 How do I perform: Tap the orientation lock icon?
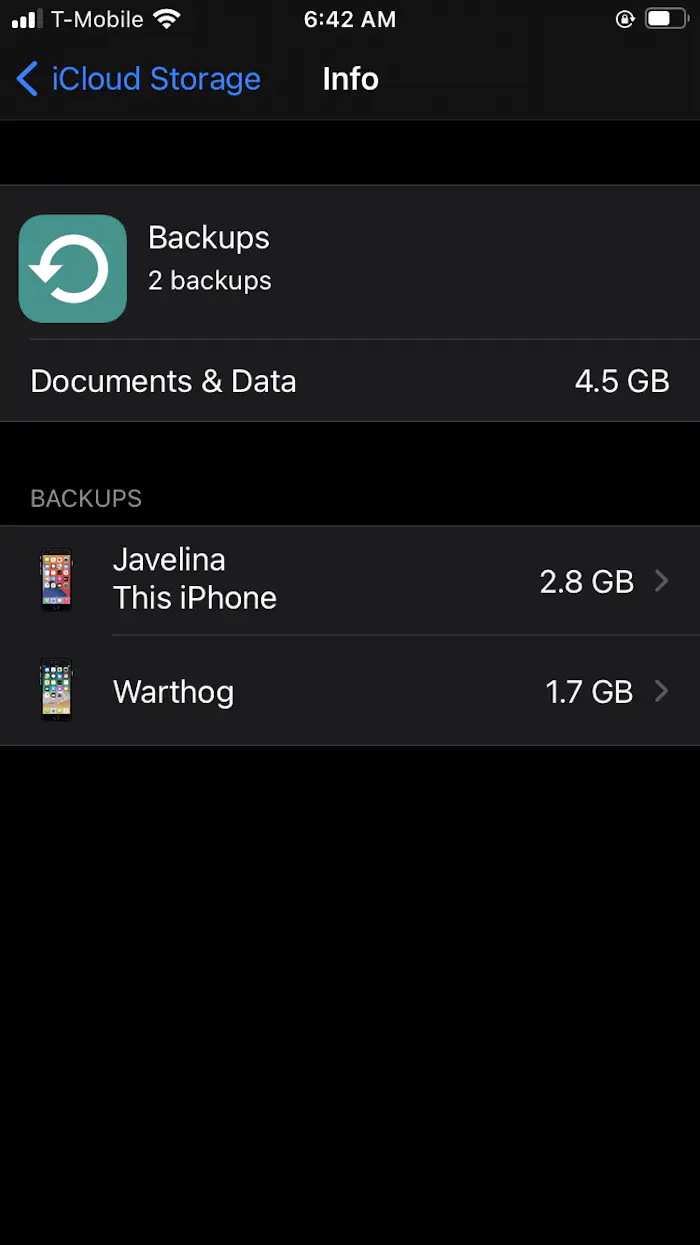pyautogui.click(x=624, y=18)
